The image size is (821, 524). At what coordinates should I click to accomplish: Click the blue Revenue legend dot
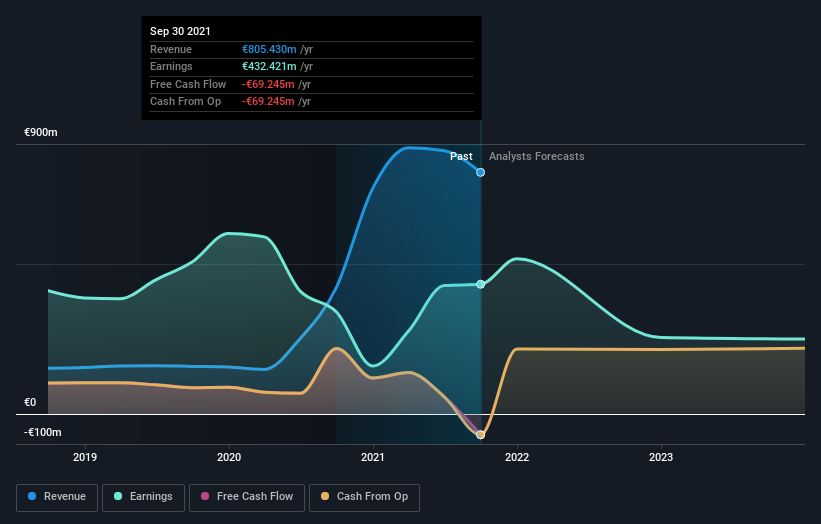coord(32,496)
